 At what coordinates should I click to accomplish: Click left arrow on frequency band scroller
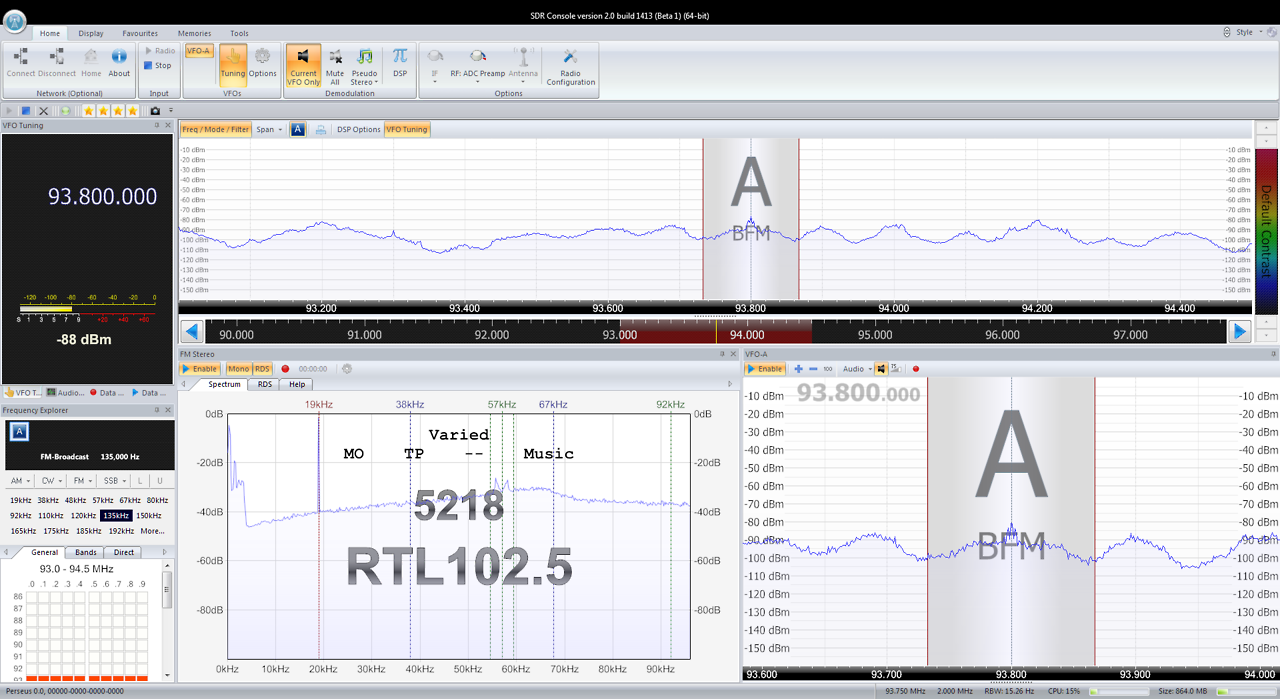point(192,332)
